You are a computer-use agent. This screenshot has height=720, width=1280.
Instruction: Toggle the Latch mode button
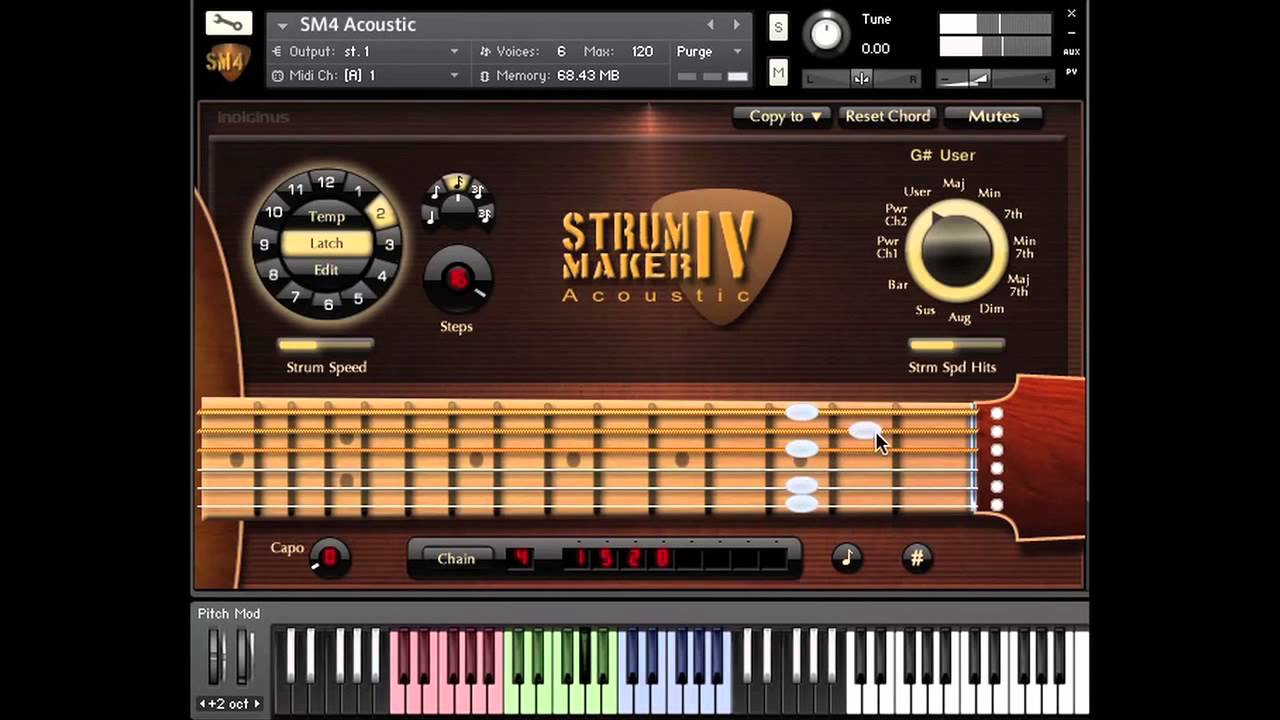(326, 243)
